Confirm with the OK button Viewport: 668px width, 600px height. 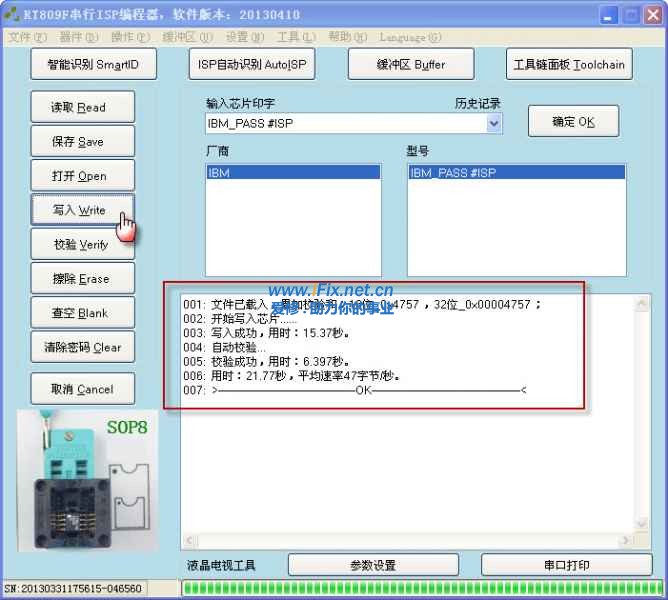[x=573, y=122]
